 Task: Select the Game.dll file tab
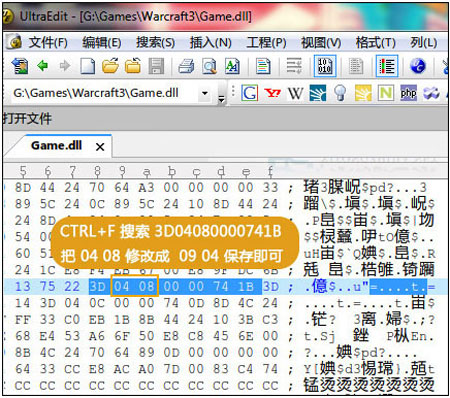coord(56,146)
